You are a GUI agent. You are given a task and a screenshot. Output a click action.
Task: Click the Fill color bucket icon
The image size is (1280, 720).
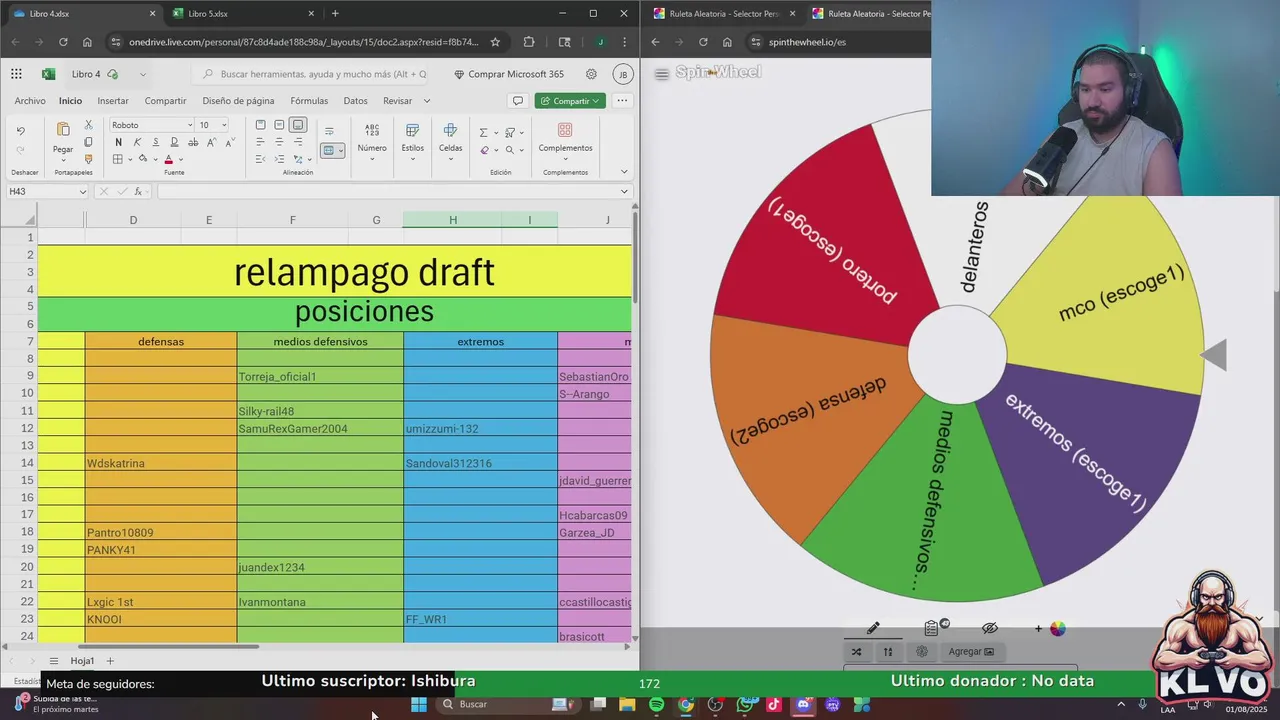point(143,159)
